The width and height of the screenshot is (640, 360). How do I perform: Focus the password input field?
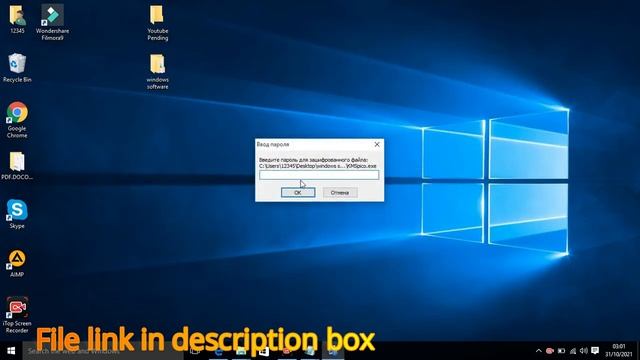(319, 175)
